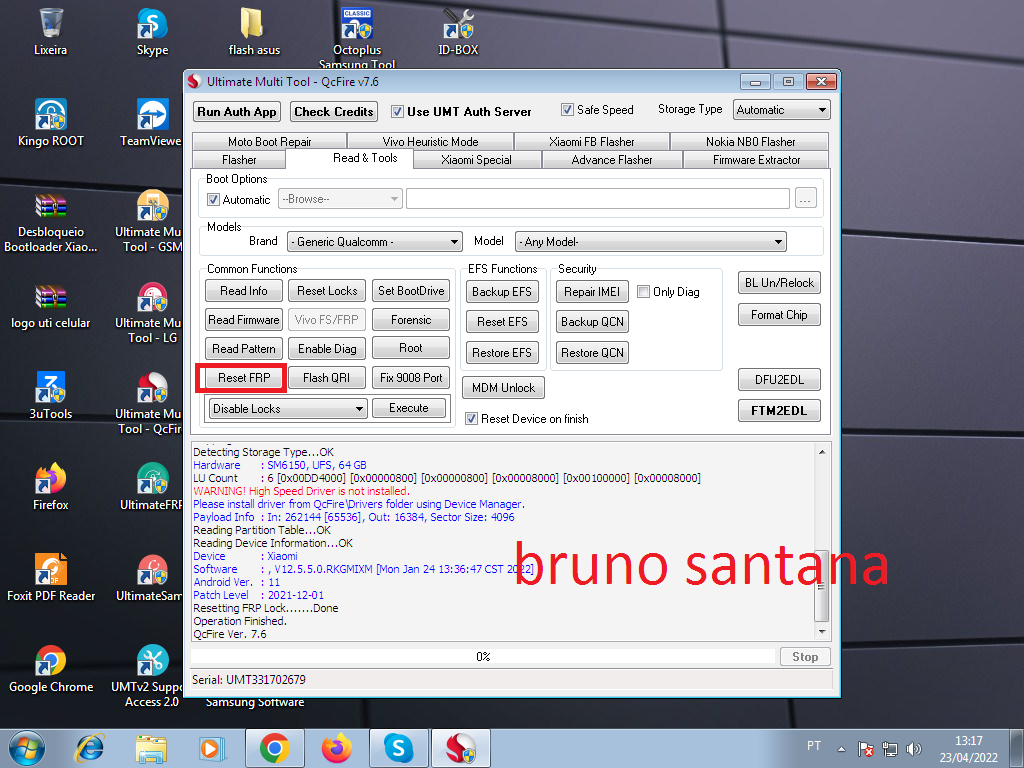Click the taskbar clock and date

(968, 749)
